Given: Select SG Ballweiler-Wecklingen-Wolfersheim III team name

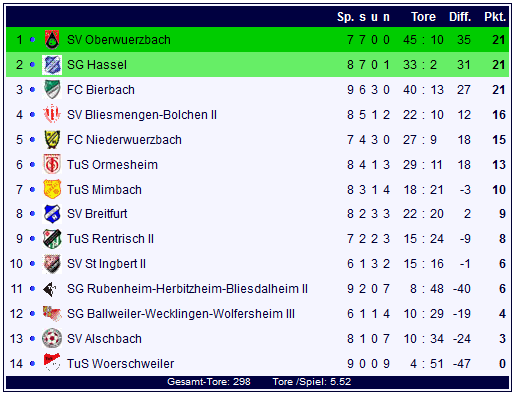Looking at the screenshot, I should [x=181, y=314].
